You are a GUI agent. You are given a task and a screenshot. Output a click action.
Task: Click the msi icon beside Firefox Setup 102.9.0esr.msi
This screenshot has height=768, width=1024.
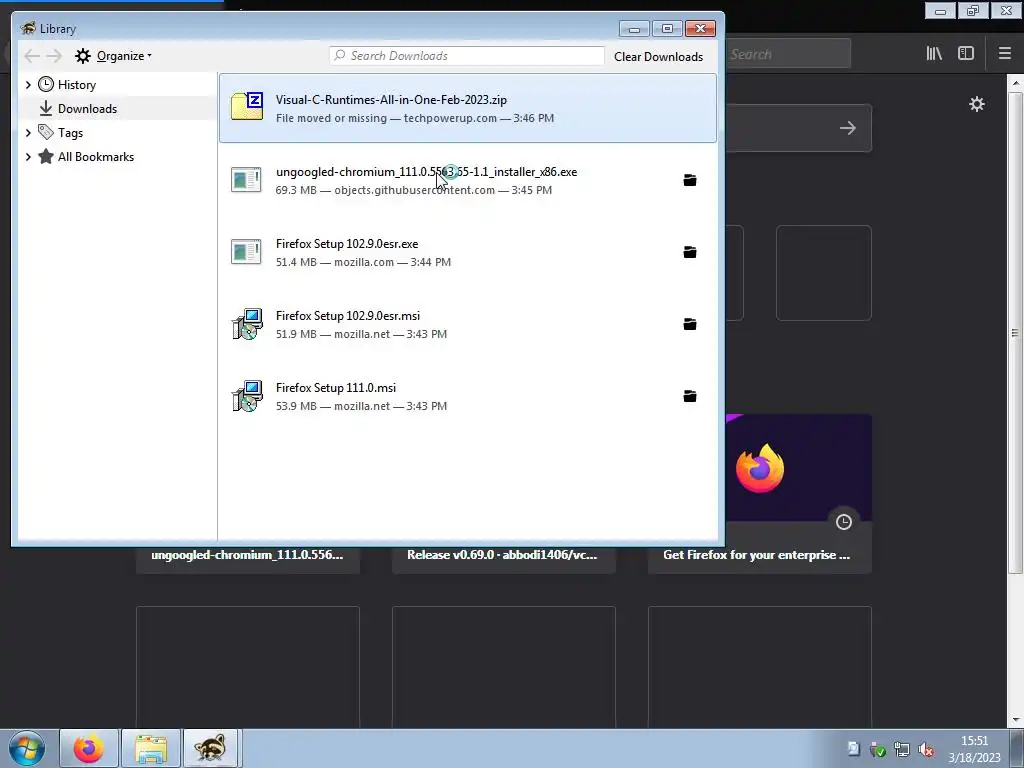[248, 324]
